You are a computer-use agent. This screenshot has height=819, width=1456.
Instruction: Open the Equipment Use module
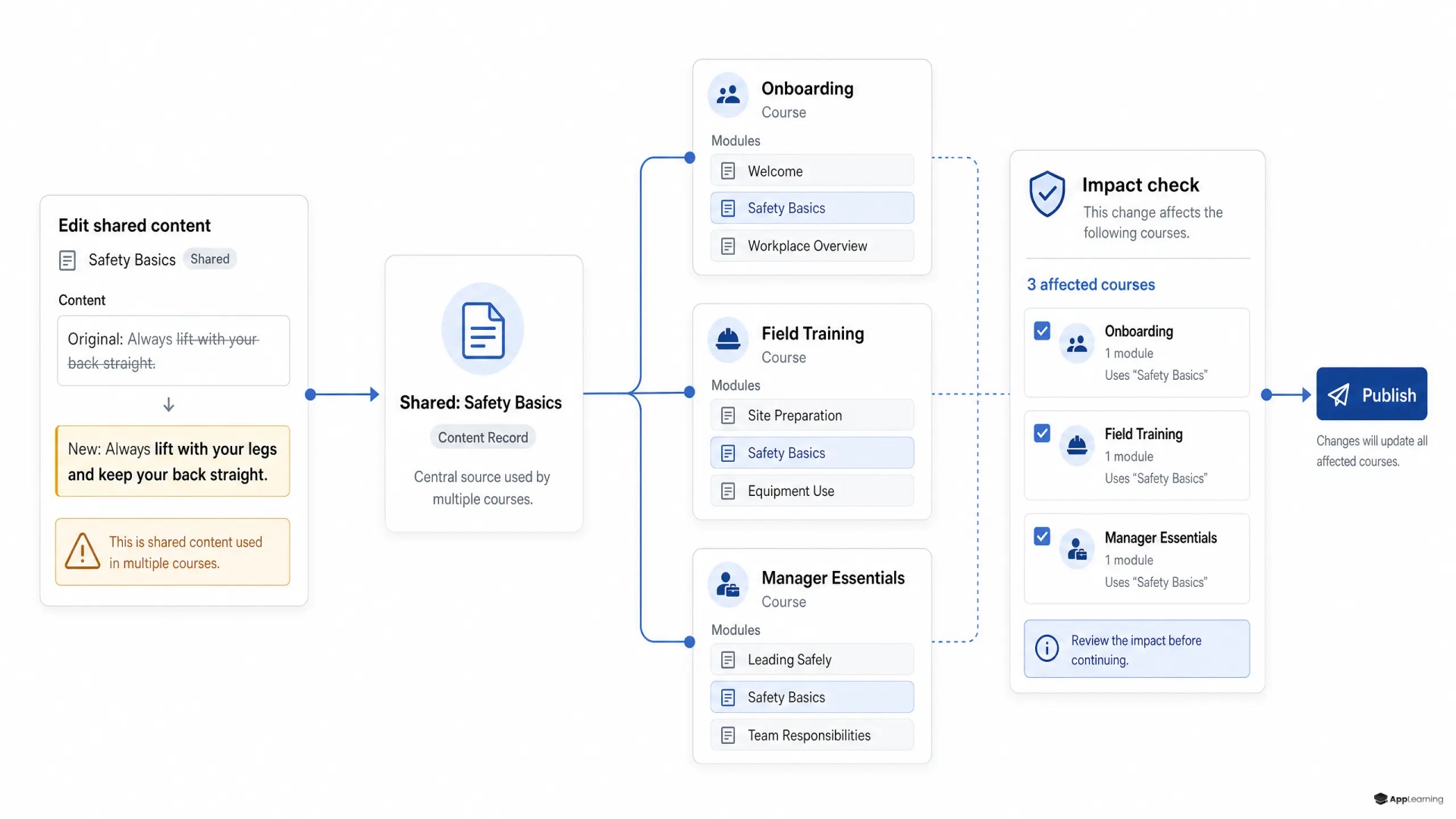tap(812, 491)
